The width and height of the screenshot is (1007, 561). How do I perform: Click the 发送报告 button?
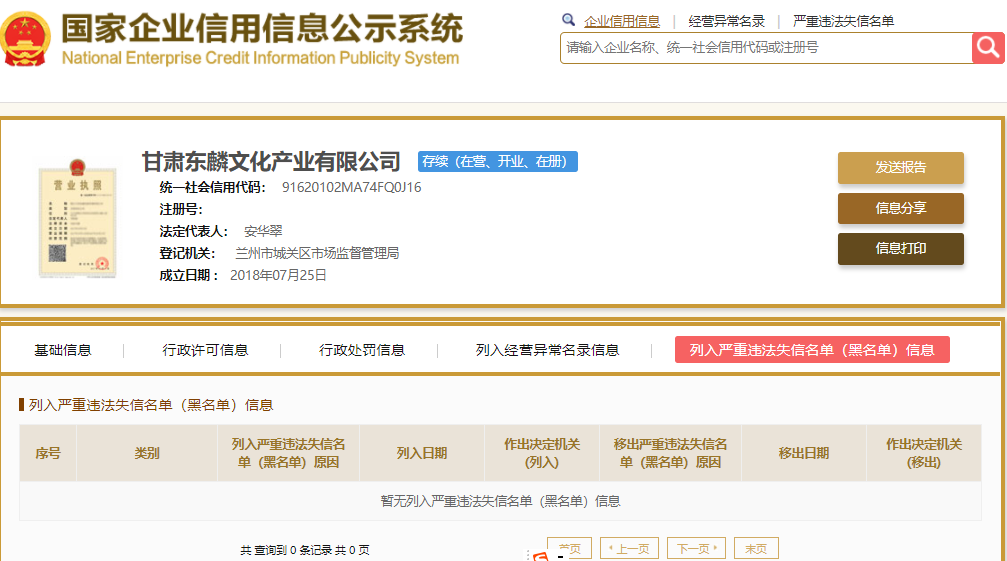900,168
